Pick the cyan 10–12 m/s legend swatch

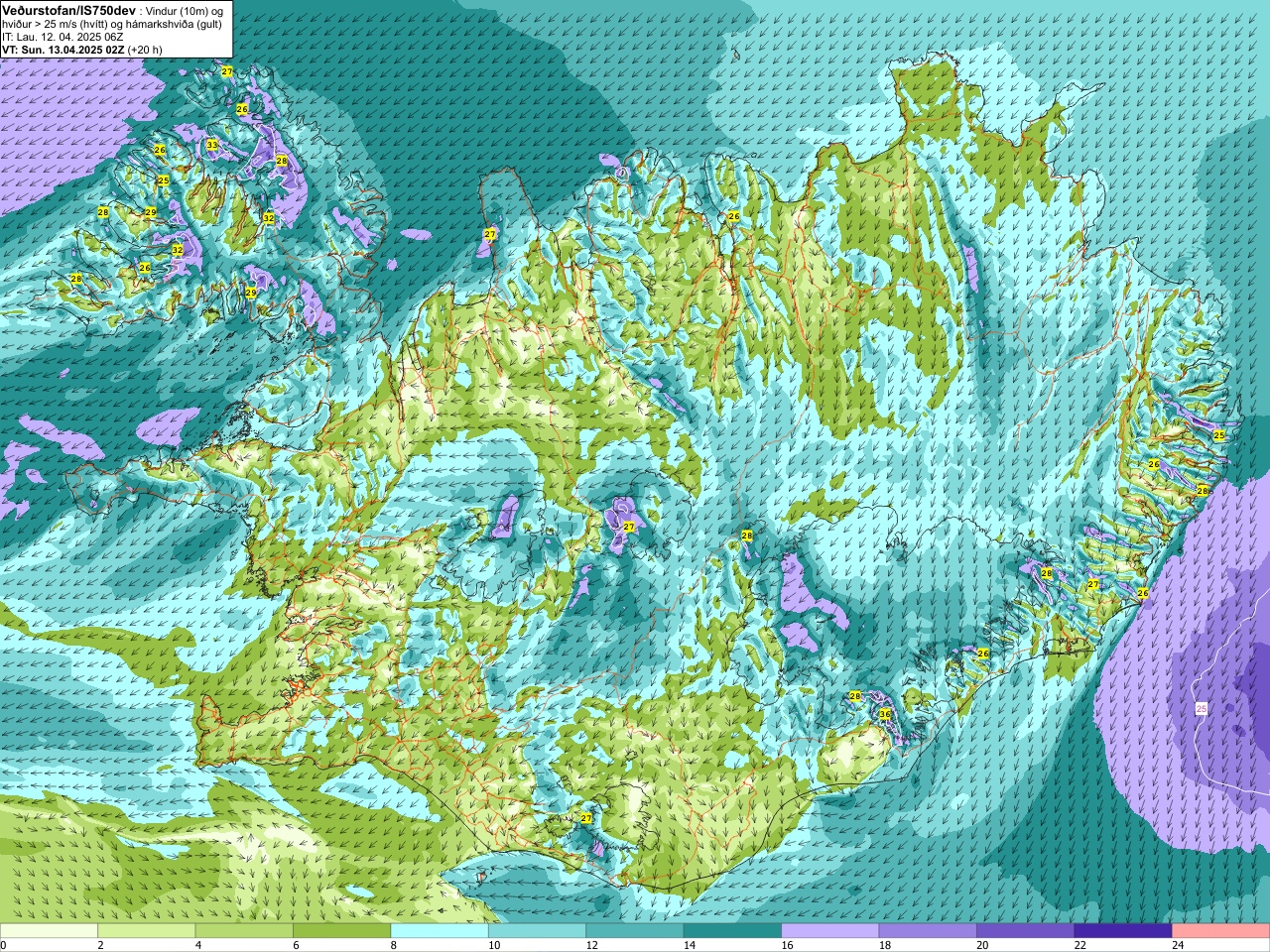[537, 930]
